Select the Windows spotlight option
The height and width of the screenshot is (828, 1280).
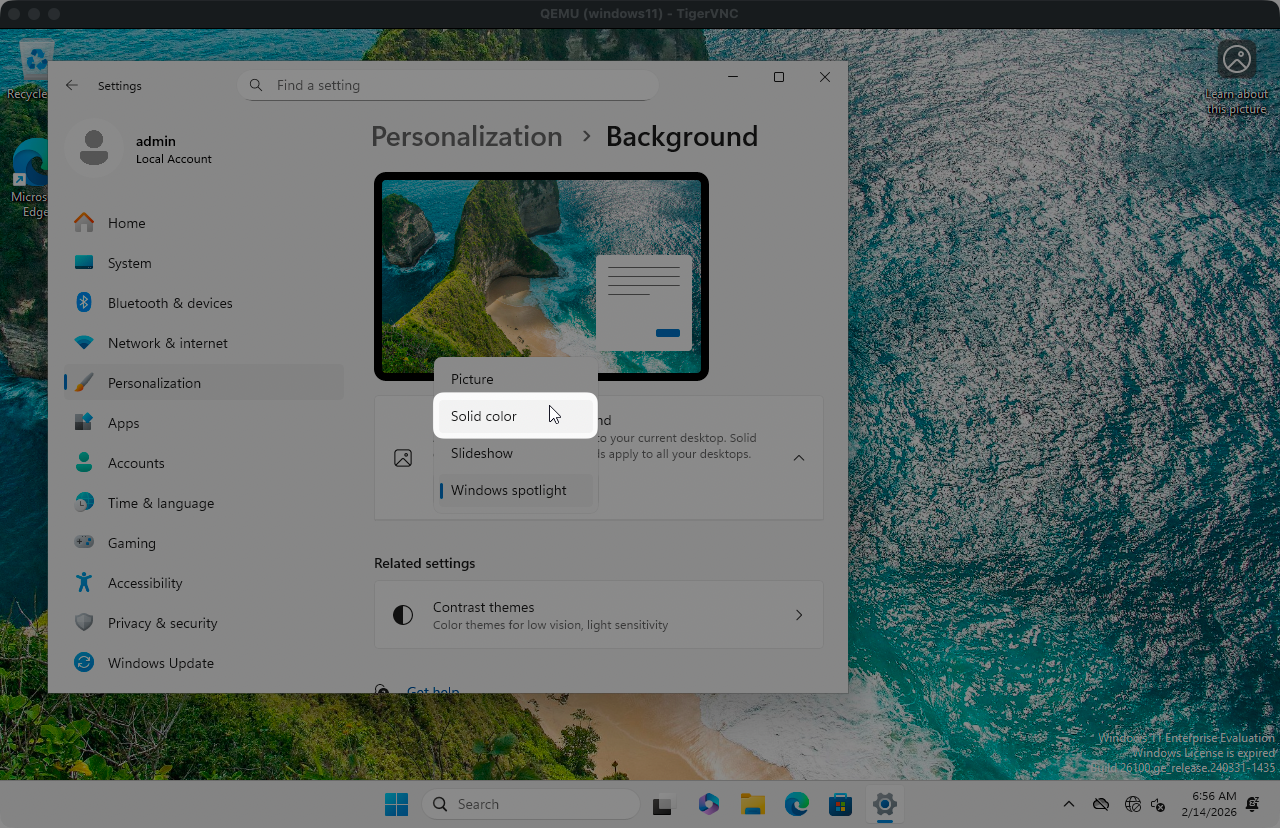click(x=508, y=490)
